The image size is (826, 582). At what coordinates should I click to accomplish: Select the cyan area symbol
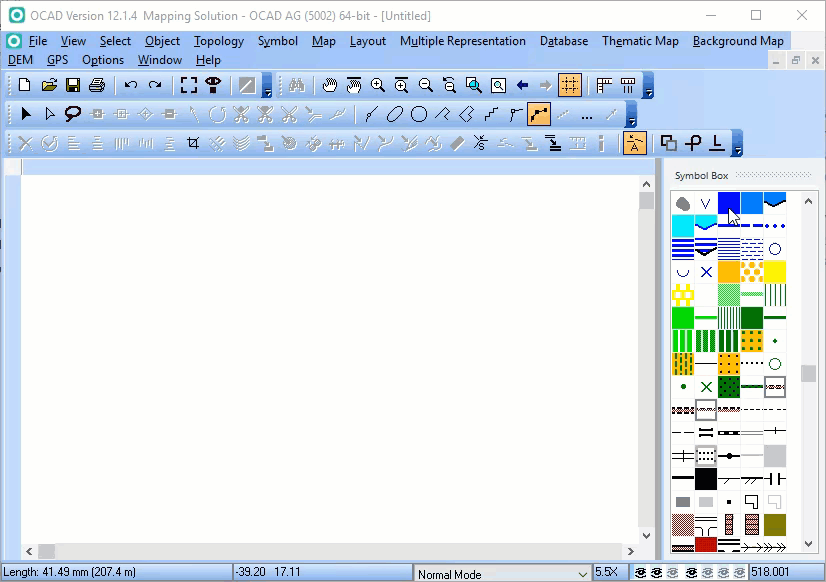point(683,226)
